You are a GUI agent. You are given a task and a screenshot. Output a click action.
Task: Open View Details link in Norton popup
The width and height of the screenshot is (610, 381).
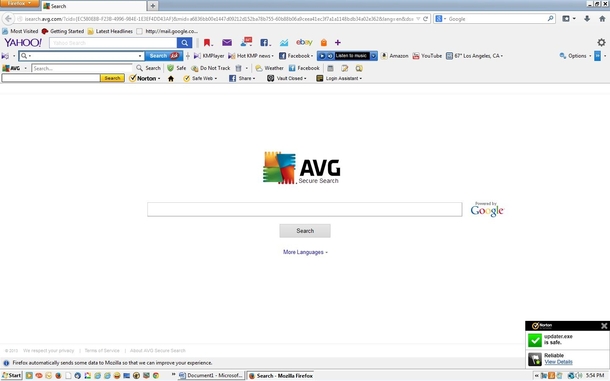pyautogui.click(x=558, y=362)
